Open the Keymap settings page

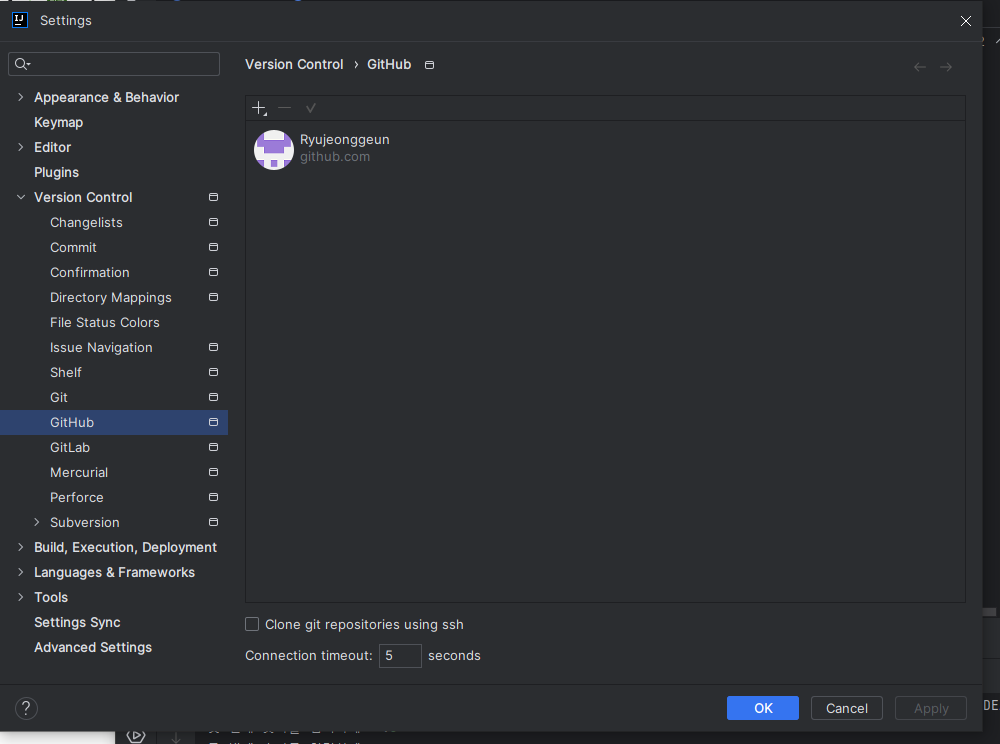tap(59, 122)
